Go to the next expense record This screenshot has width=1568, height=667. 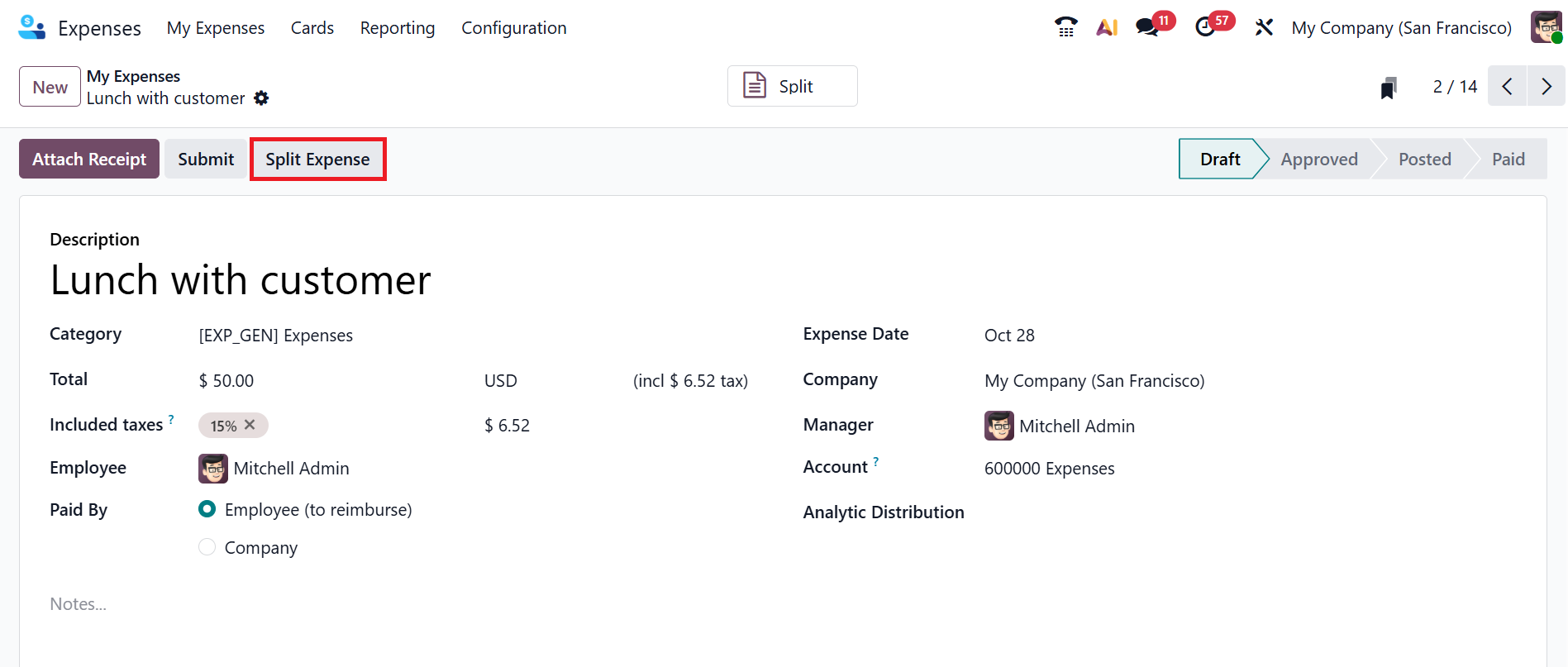(1546, 86)
